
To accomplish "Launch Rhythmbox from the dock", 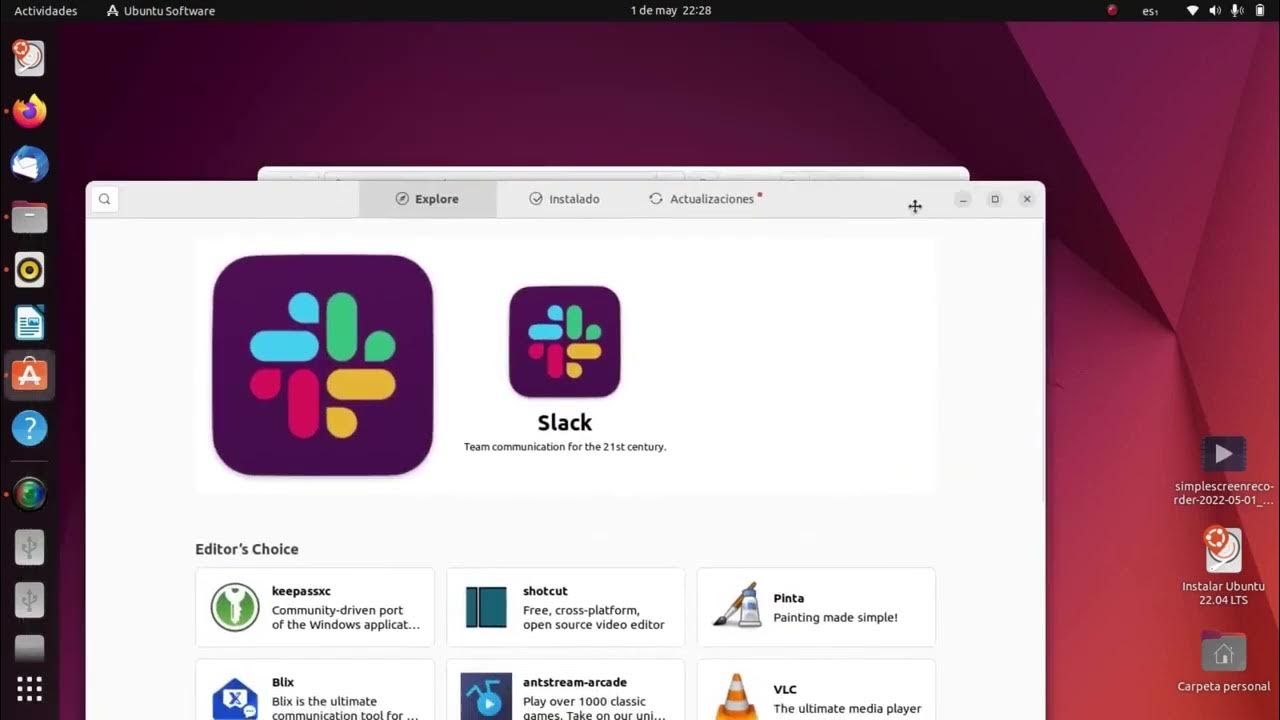I will [29, 270].
